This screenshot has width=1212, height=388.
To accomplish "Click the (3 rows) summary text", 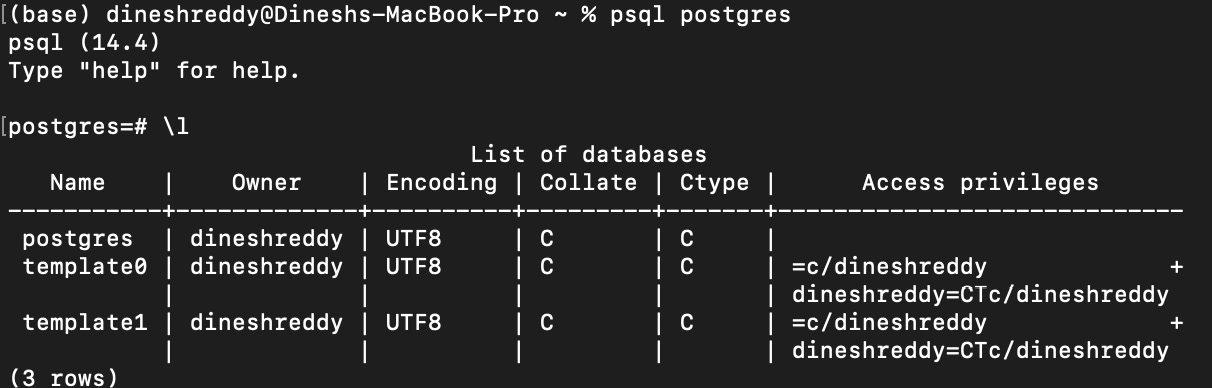I will (x=63, y=378).
